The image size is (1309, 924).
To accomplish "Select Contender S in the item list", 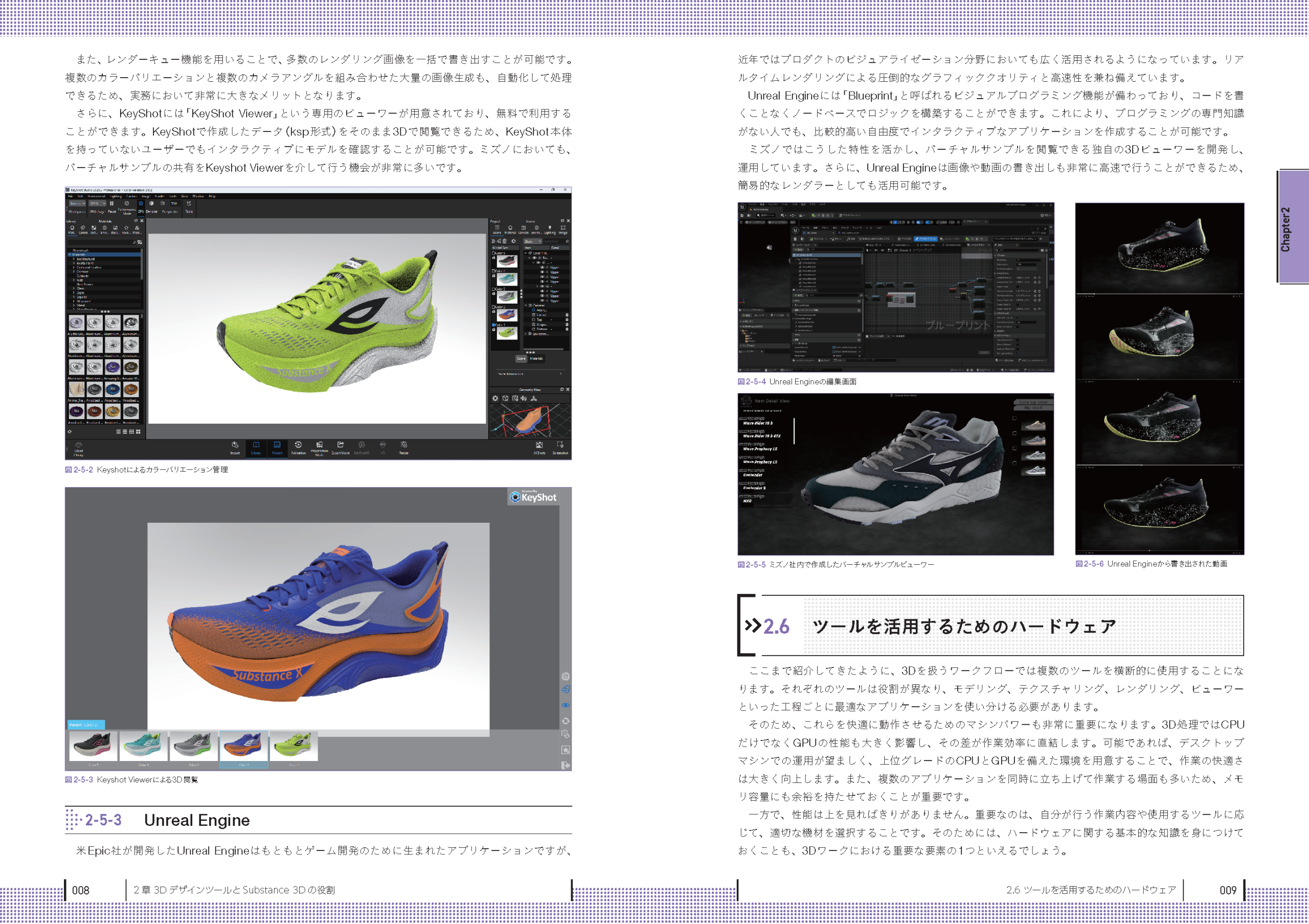I will coord(755,488).
